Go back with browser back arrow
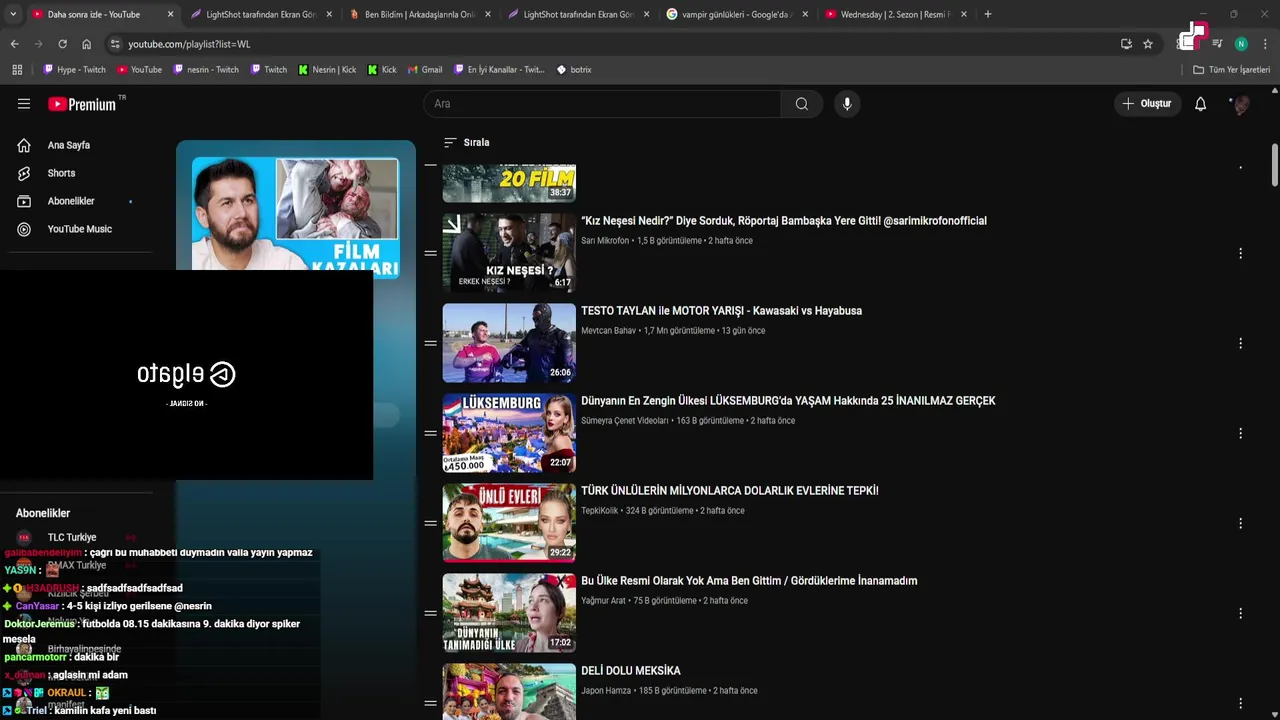This screenshot has height=720, width=1280. pyautogui.click(x=14, y=44)
